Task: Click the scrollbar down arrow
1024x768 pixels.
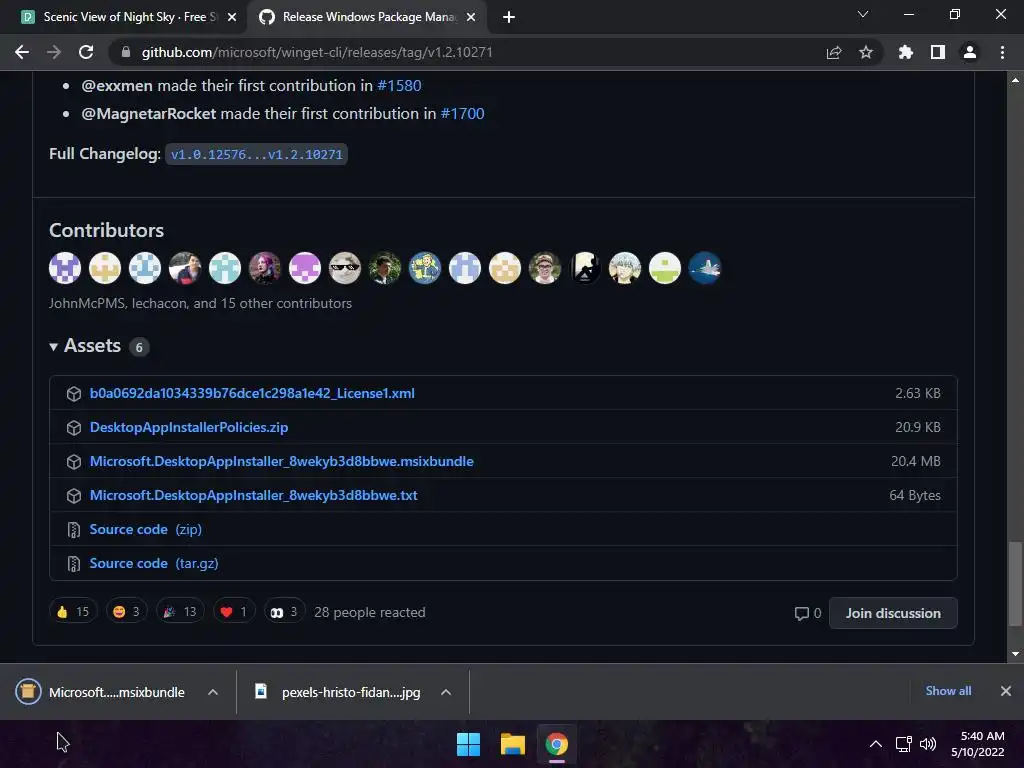Action: pos(1015,654)
